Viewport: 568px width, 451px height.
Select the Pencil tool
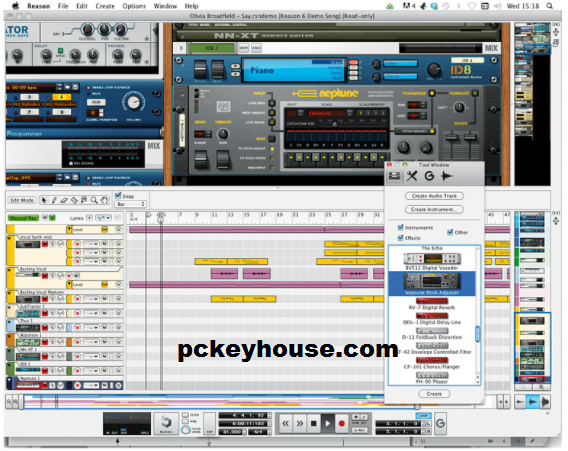[x=54, y=200]
